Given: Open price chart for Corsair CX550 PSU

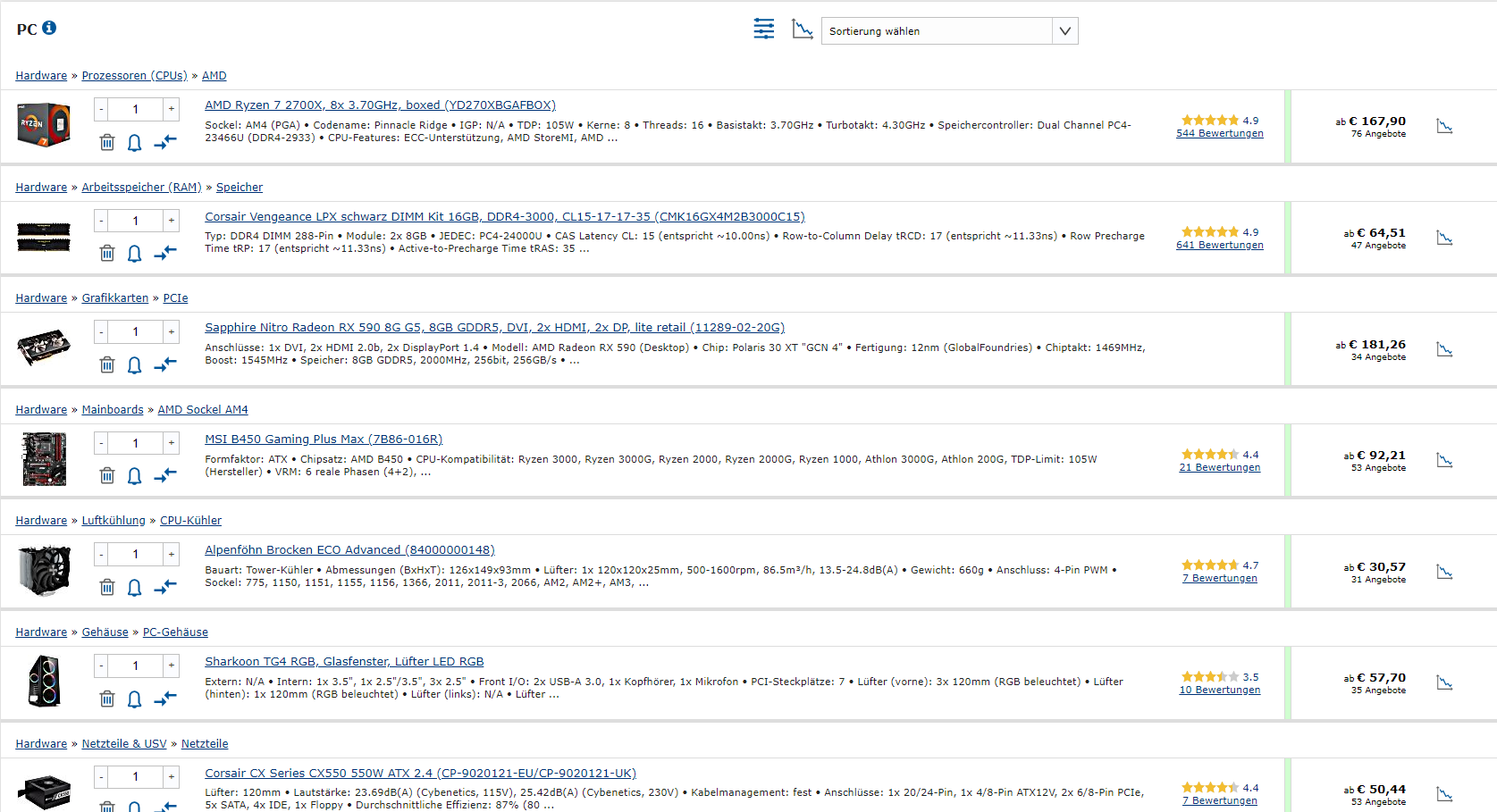Looking at the screenshot, I should 1444,794.
